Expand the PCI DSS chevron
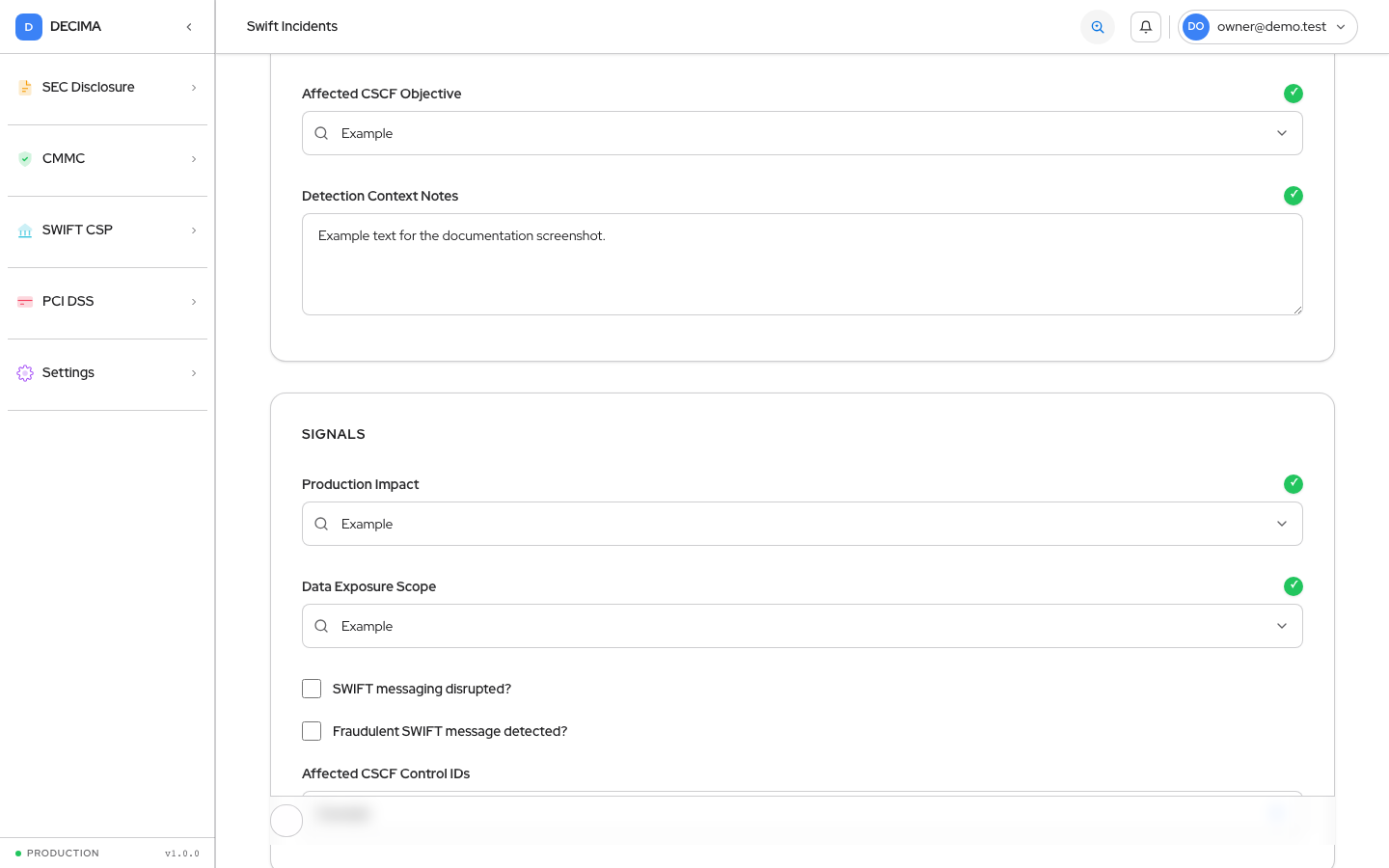The image size is (1389, 868). coord(194,302)
